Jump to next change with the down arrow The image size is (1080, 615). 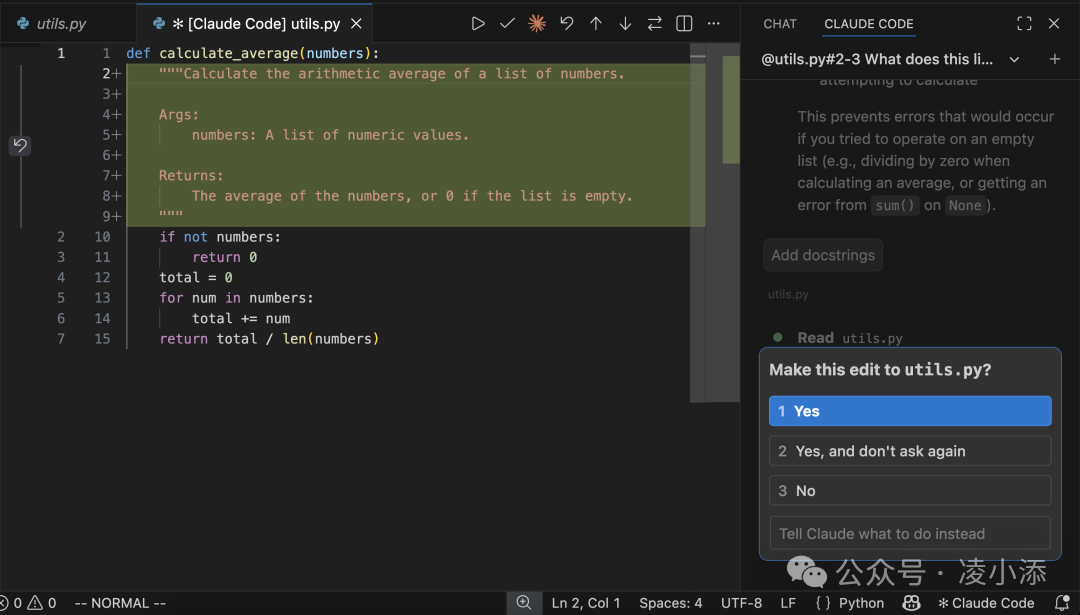(626, 23)
